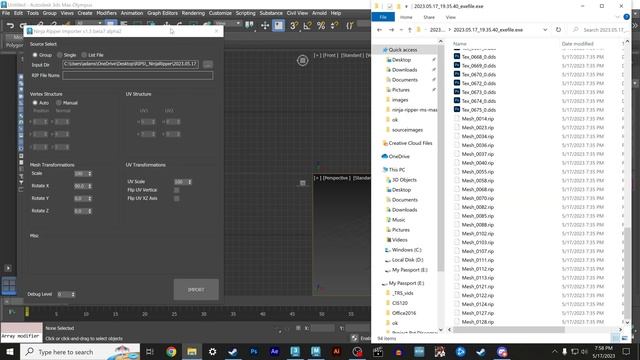Screen dimensions: 640x360
Task: Open After Effects from the taskbar
Action: [x=274, y=351]
